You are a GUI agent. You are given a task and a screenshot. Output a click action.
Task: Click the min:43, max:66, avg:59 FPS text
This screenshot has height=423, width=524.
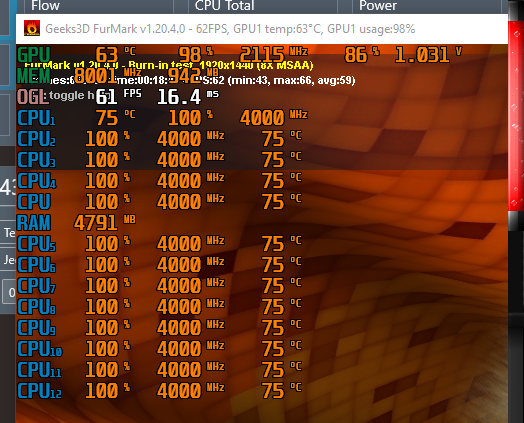pos(291,80)
